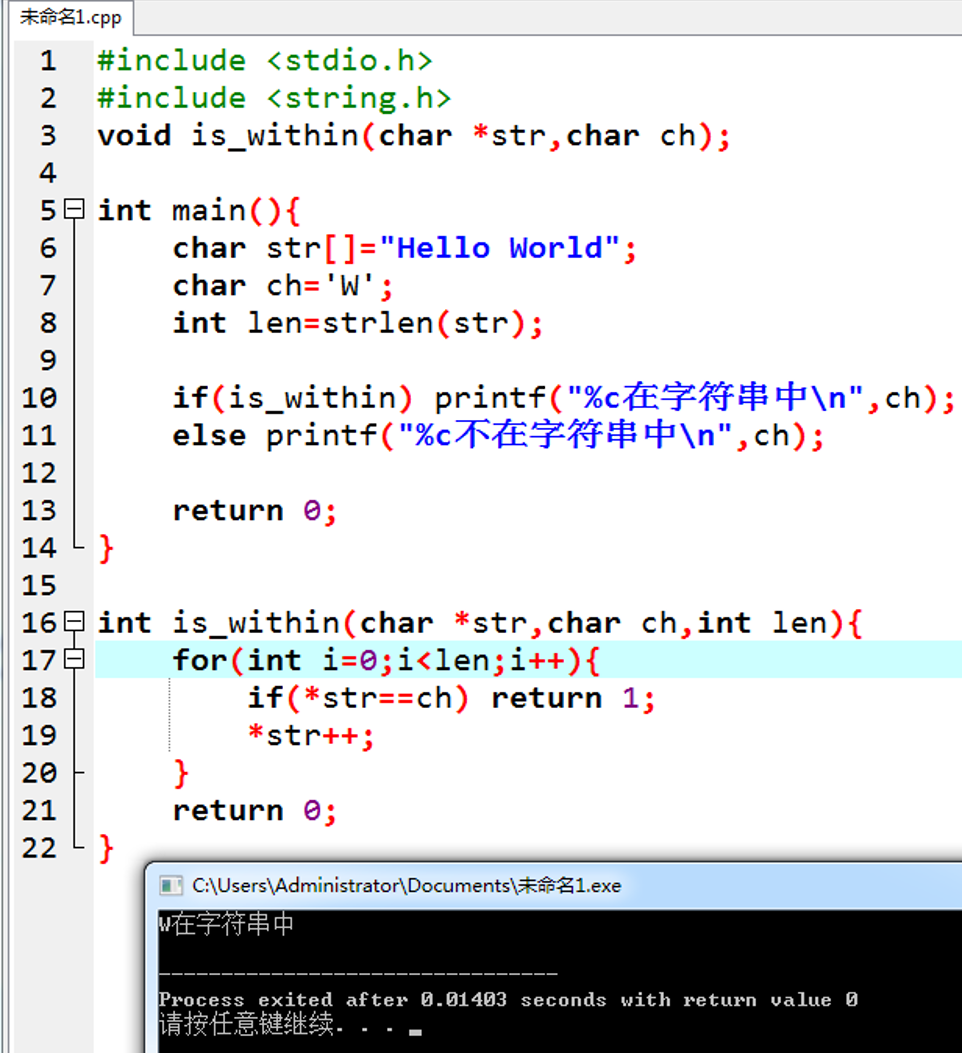Click return 0; on line 21
The width and height of the screenshot is (962, 1053).
coord(255,811)
